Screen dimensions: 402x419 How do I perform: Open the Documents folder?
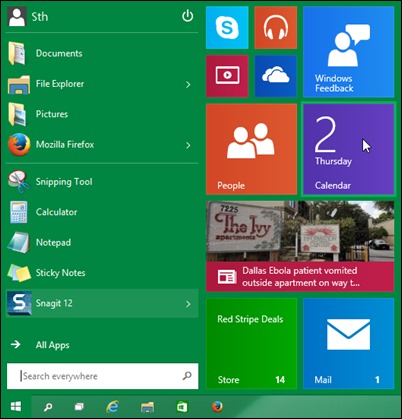(x=102, y=53)
